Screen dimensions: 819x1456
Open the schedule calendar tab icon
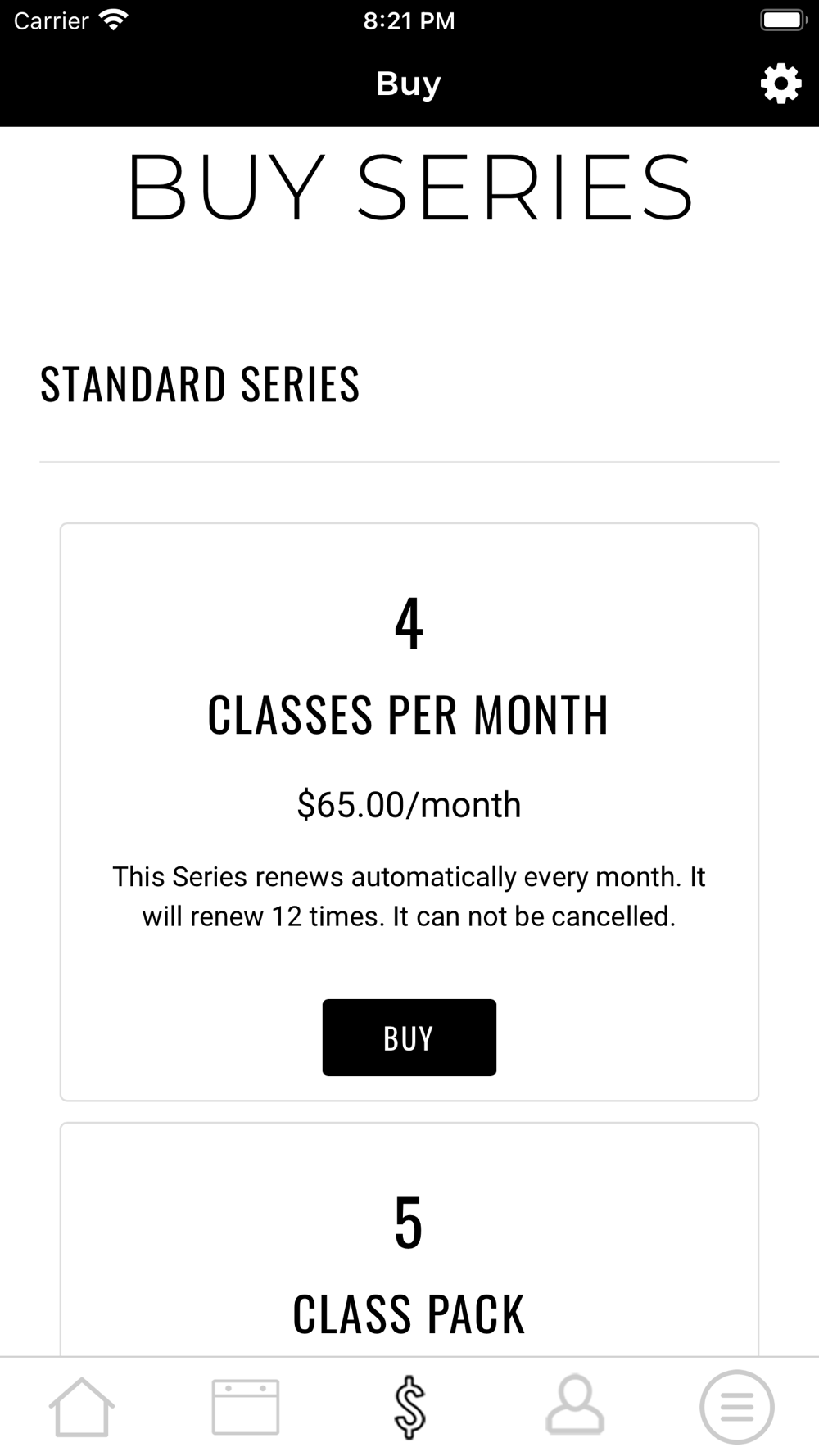246,1407
